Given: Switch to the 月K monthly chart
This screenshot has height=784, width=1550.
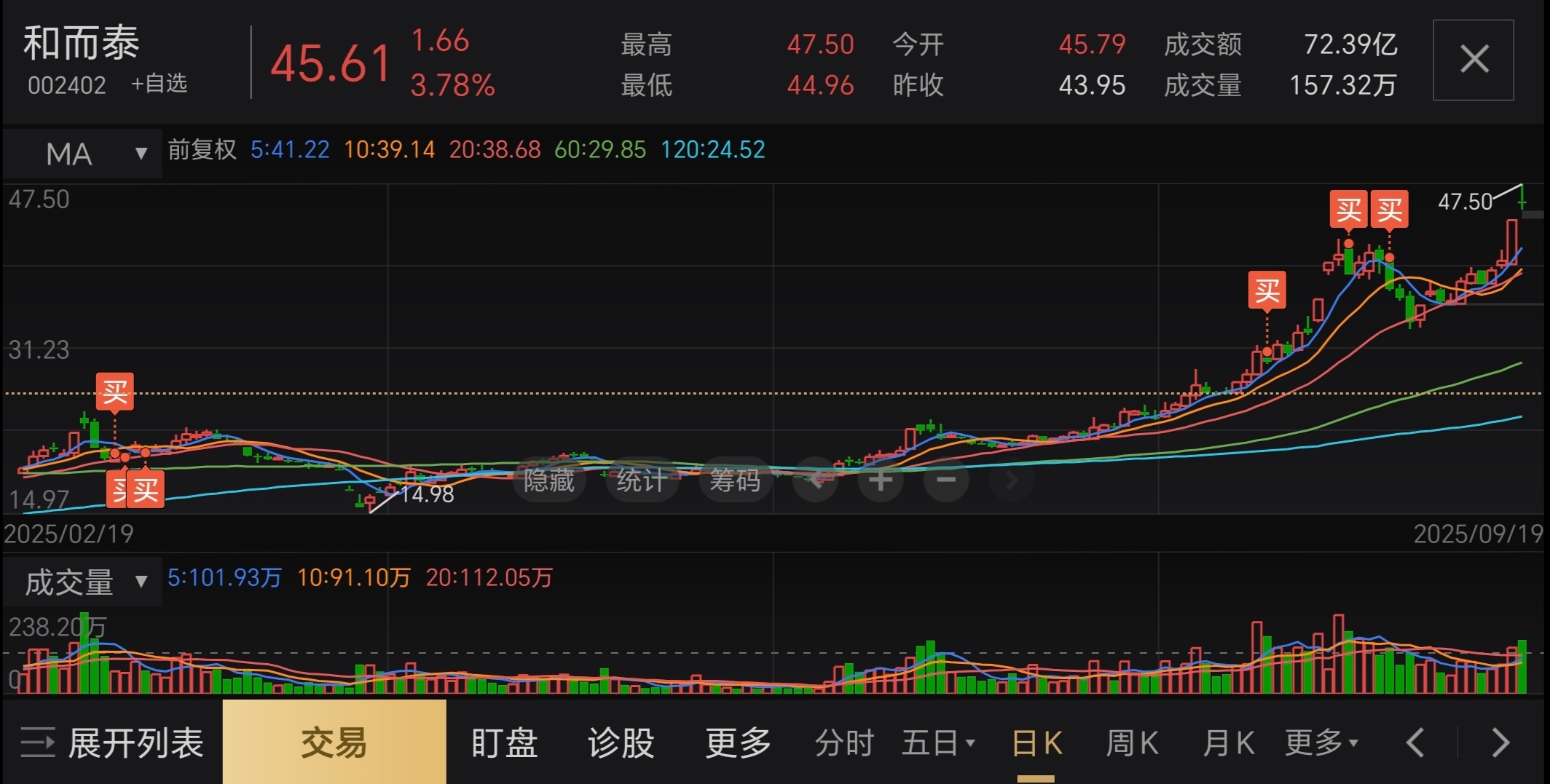Looking at the screenshot, I should pyautogui.click(x=1228, y=743).
